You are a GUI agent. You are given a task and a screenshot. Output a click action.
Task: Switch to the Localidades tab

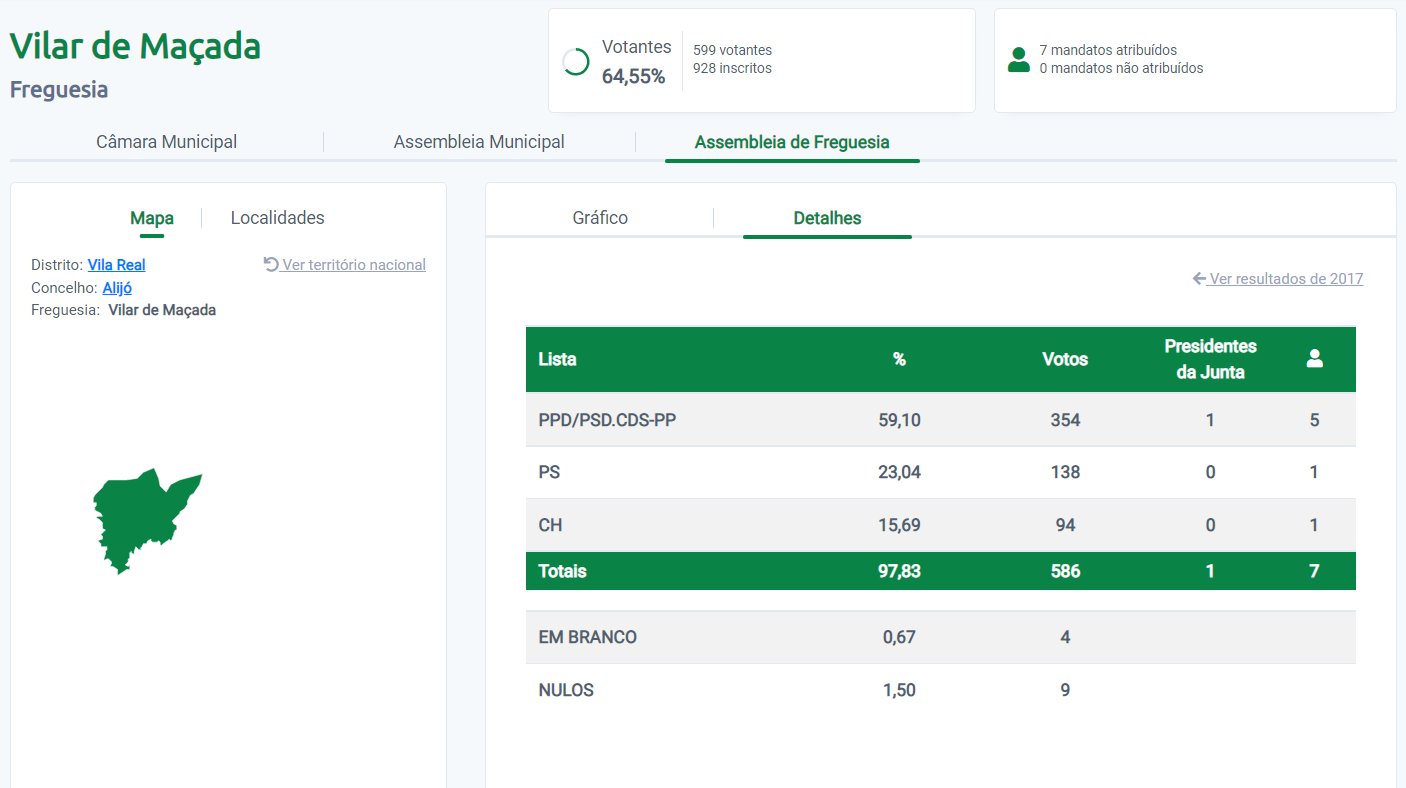coord(277,218)
